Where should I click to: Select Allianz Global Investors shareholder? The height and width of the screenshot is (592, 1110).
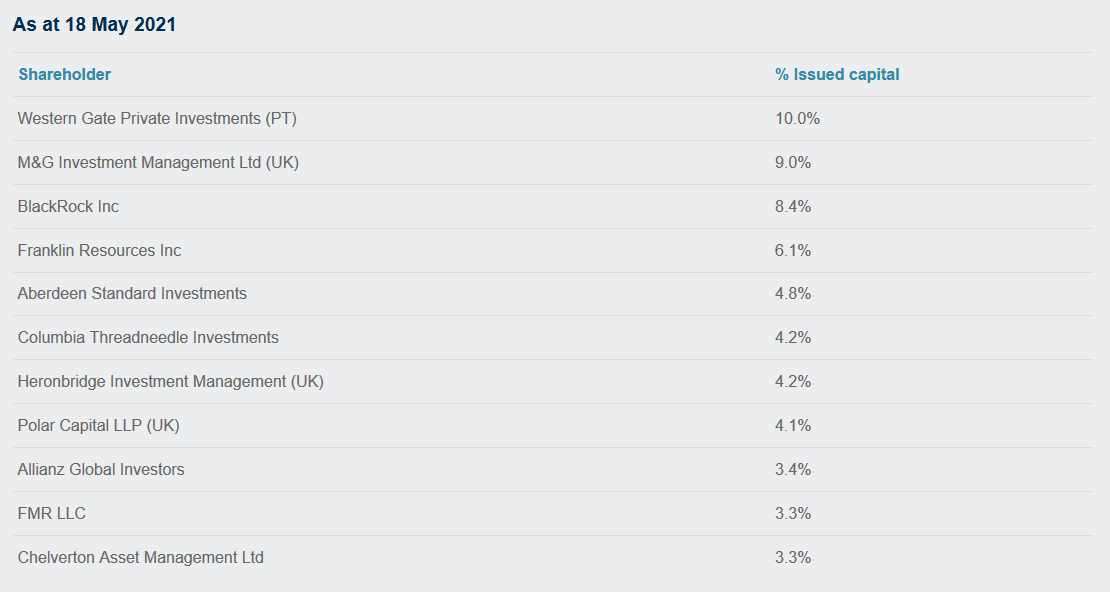101,469
